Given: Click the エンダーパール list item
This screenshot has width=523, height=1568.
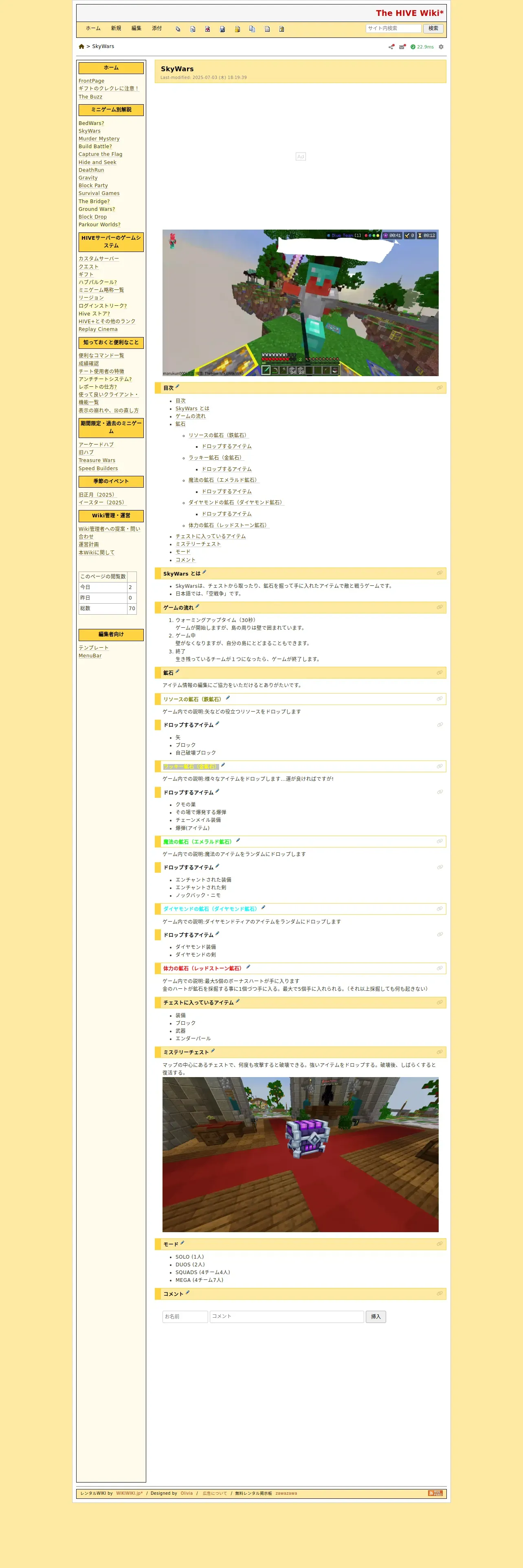Looking at the screenshot, I should (x=193, y=1038).
